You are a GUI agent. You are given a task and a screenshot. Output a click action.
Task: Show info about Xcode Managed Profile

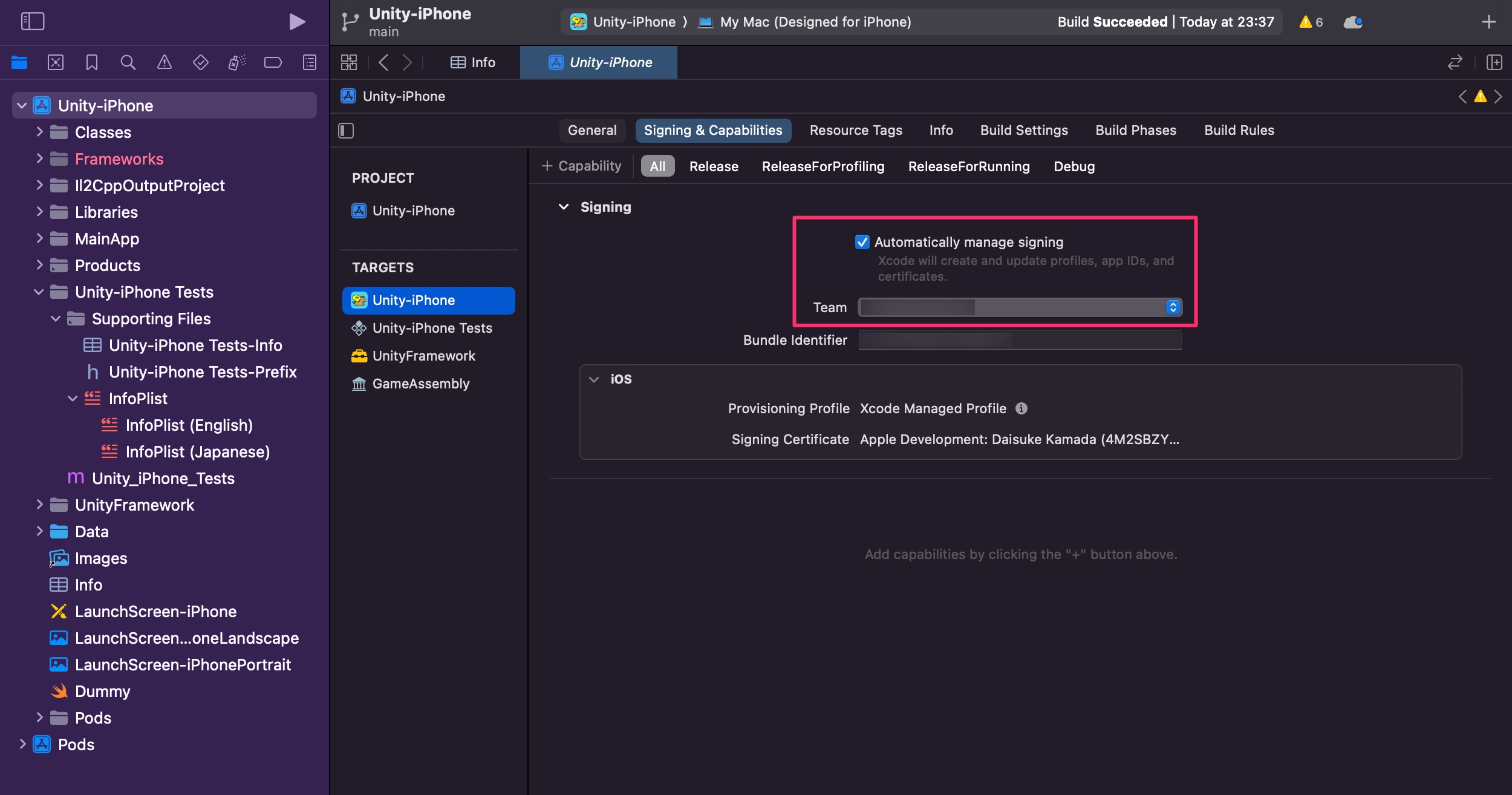[1022, 408]
